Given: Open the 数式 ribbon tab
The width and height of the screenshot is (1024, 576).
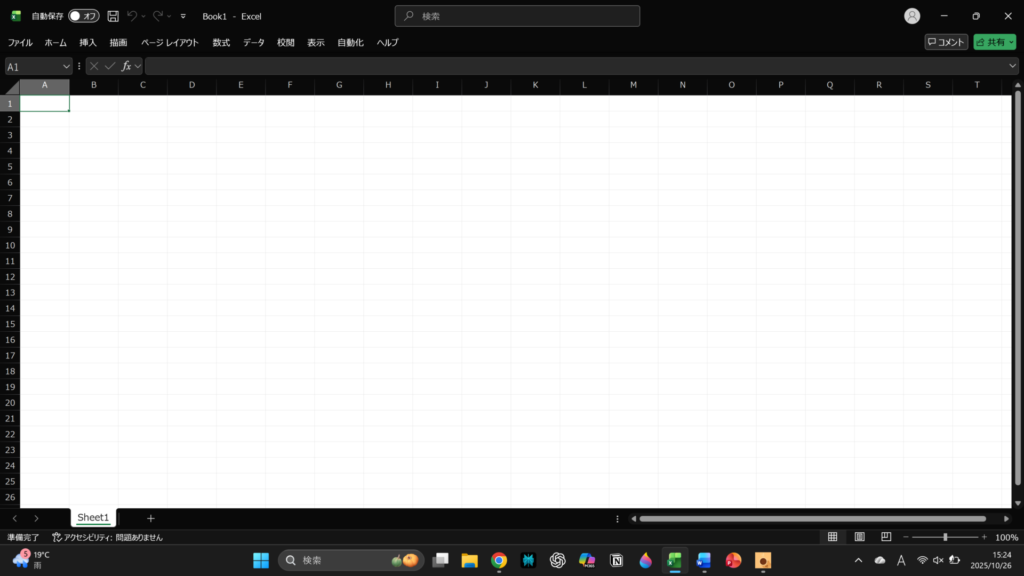Looking at the screenshot, I should (x=221, y=43).
